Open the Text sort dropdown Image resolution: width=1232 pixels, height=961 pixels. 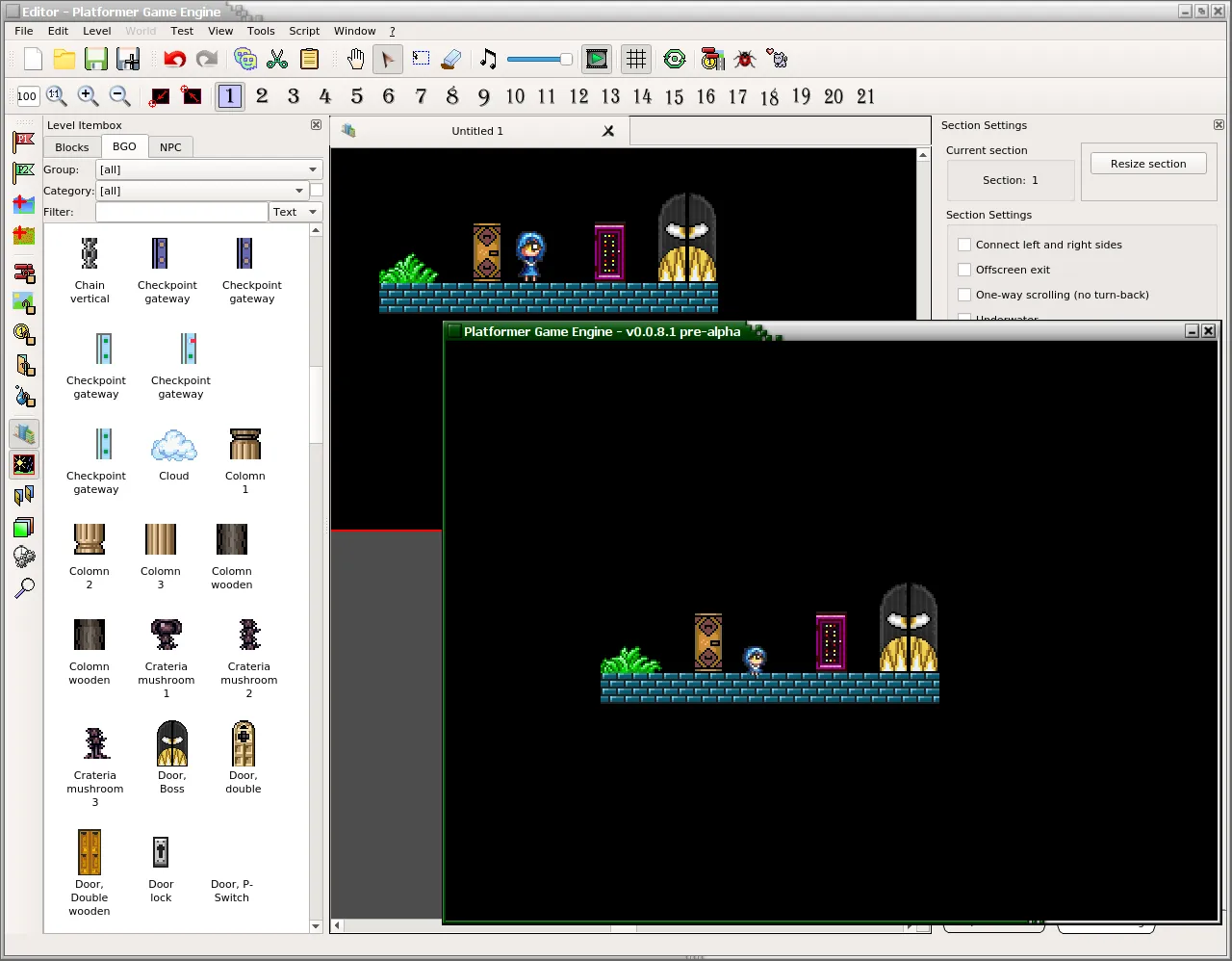(295, 211)
